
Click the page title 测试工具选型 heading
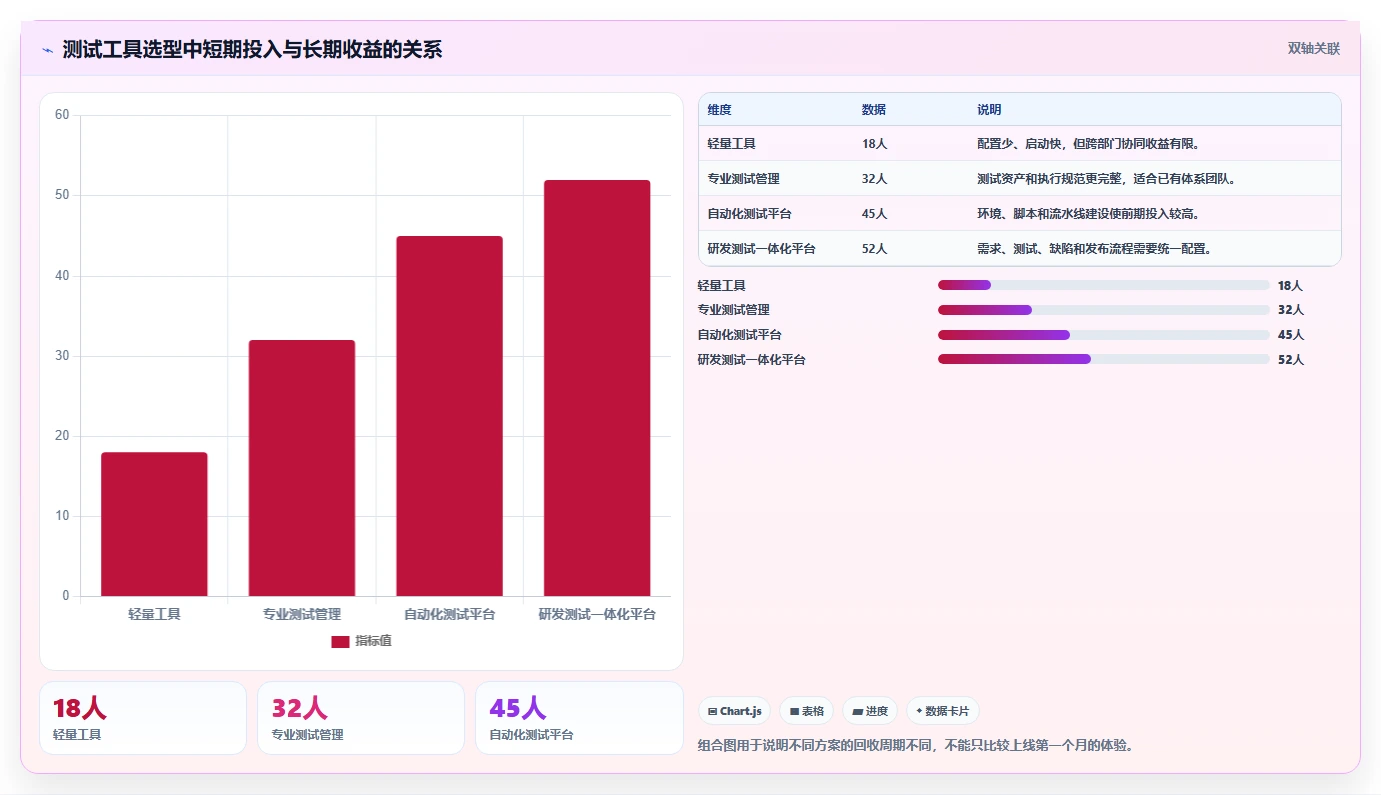252,49
